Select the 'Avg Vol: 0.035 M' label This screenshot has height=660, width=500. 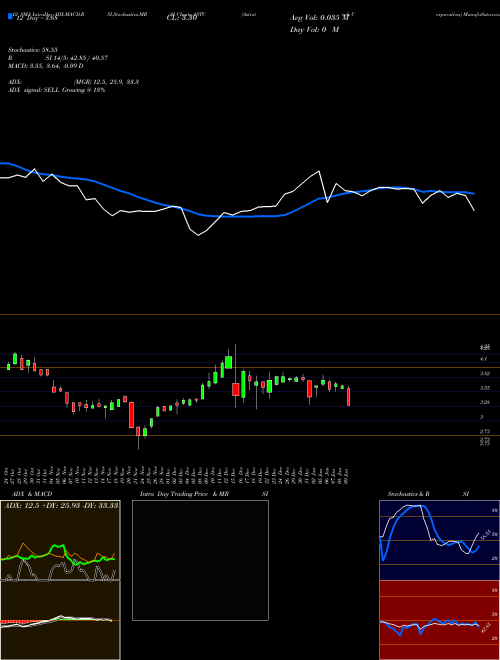(318, 18)
